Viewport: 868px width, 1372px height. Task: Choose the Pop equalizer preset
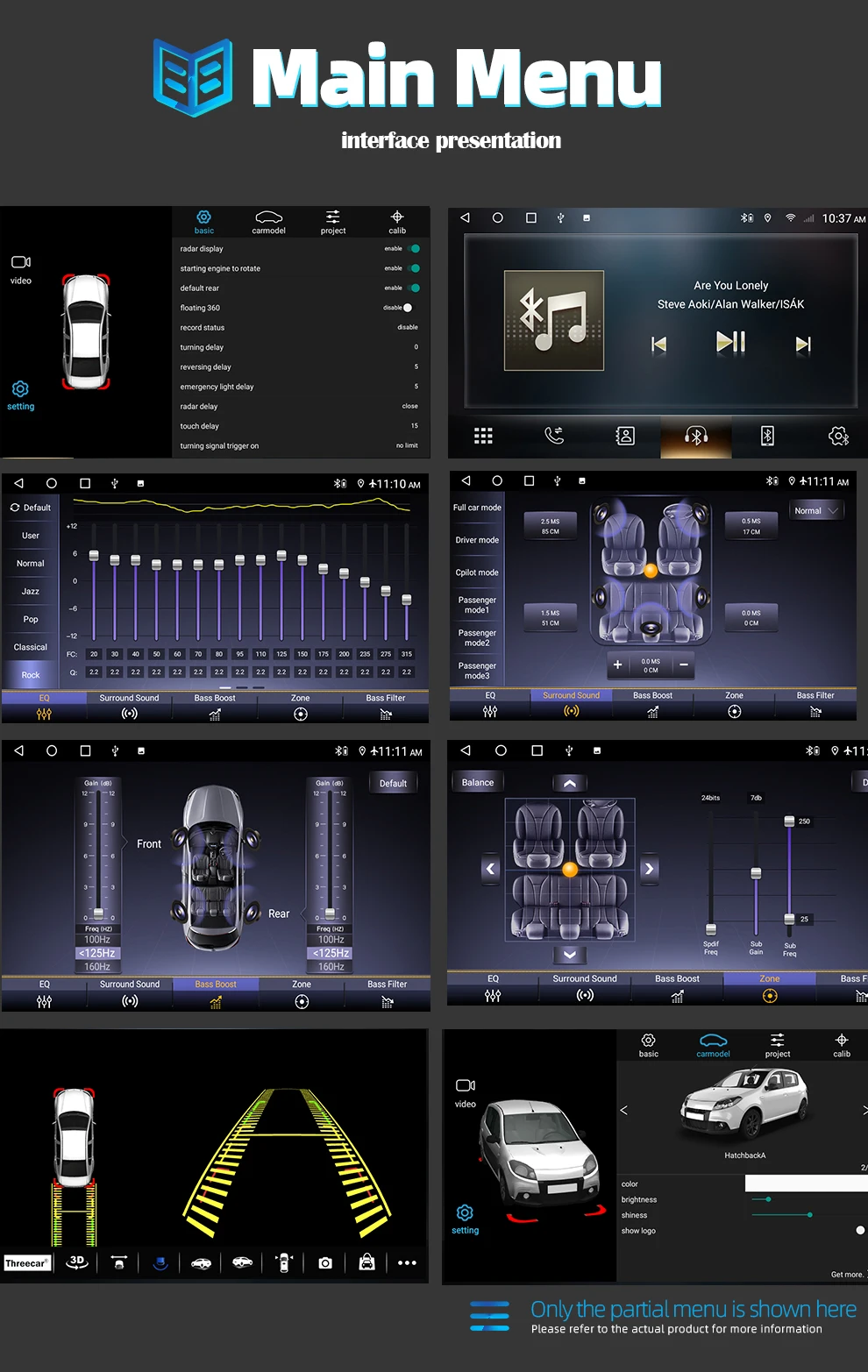point(31,619)
